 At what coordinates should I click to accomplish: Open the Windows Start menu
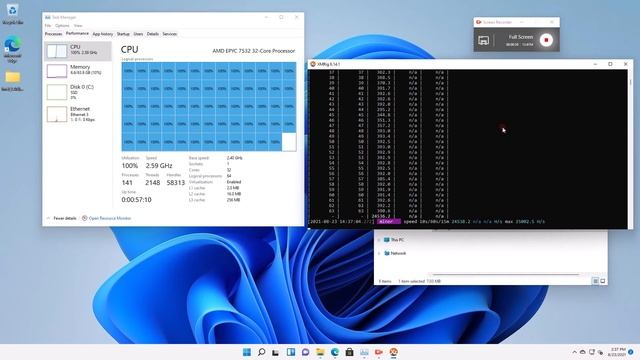click(x=247, y=352)
